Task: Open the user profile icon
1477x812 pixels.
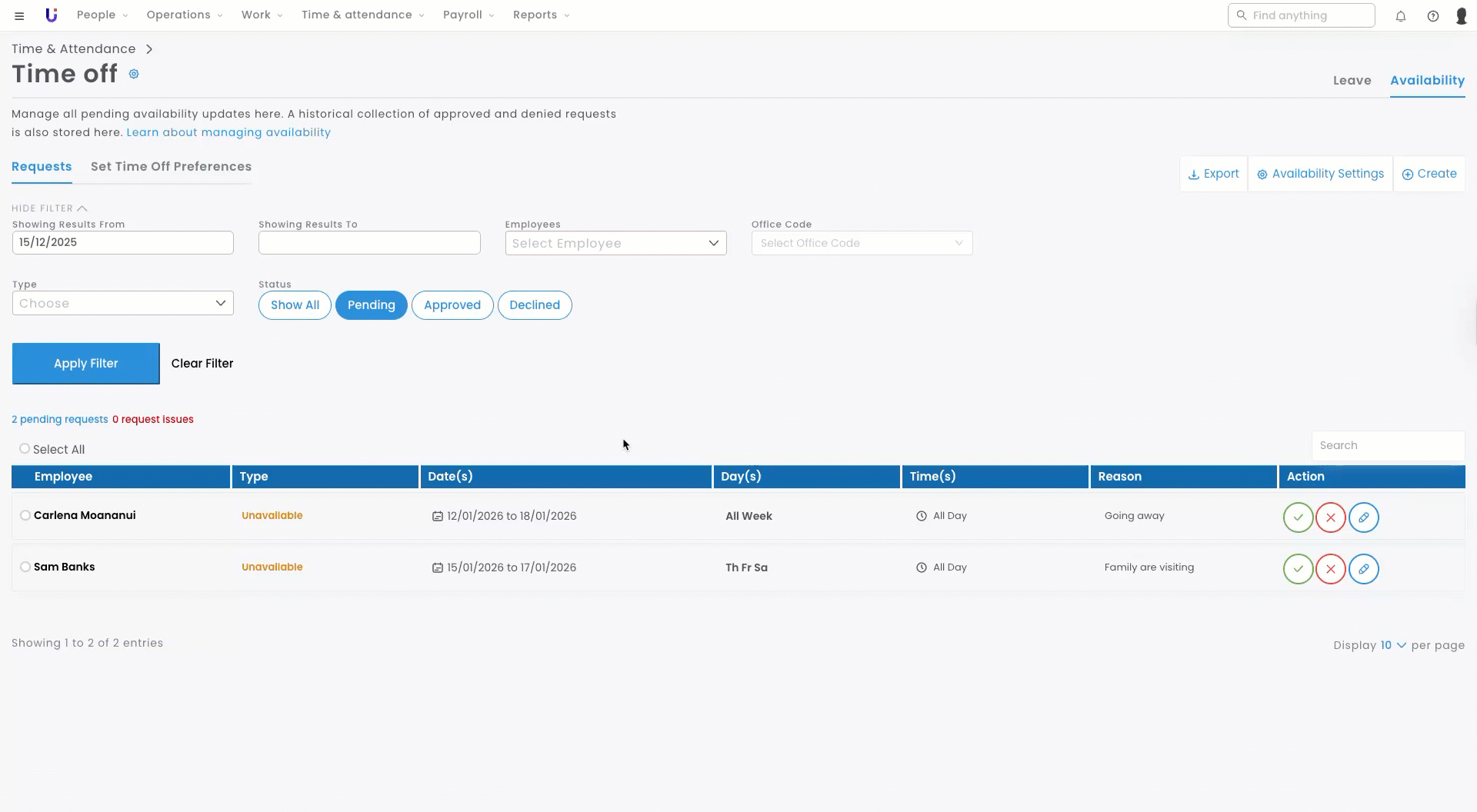Action: click(x=1462, y=16)
